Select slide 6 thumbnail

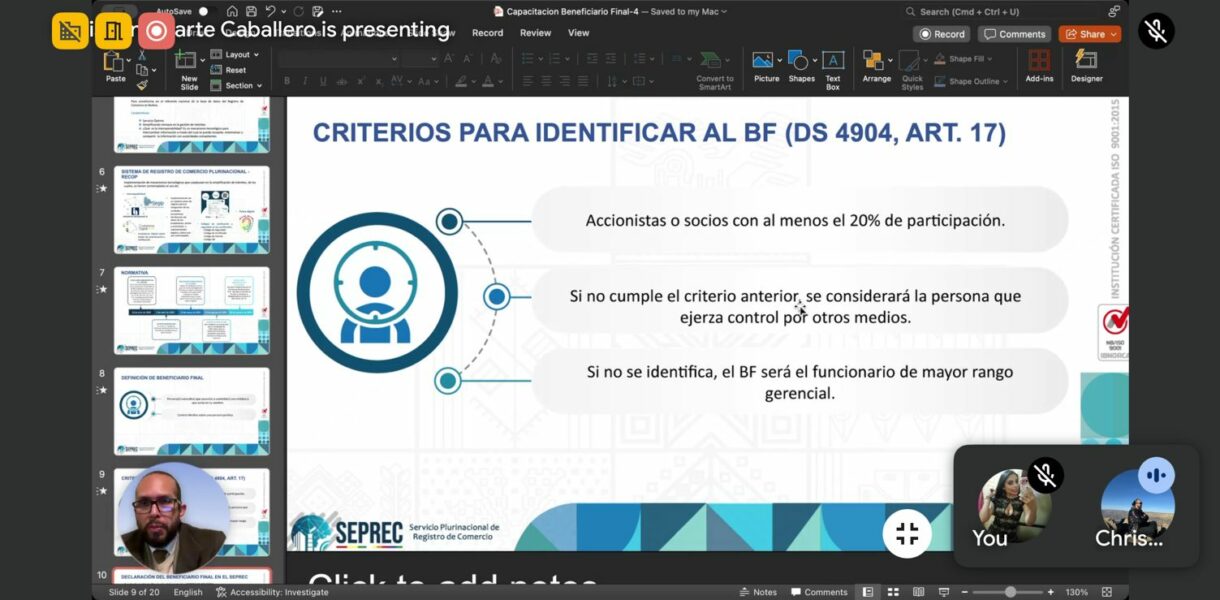pos(191,209)
